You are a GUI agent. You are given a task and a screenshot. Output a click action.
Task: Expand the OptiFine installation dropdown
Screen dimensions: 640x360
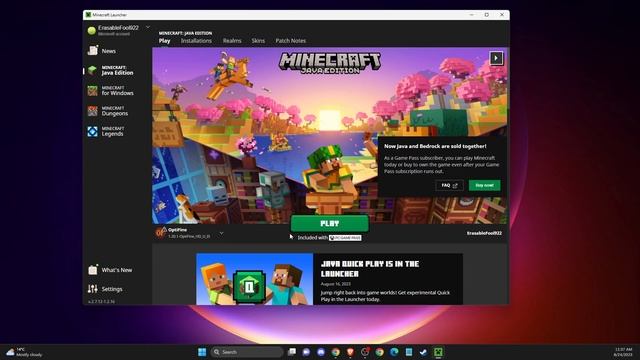tap(221, 233)
